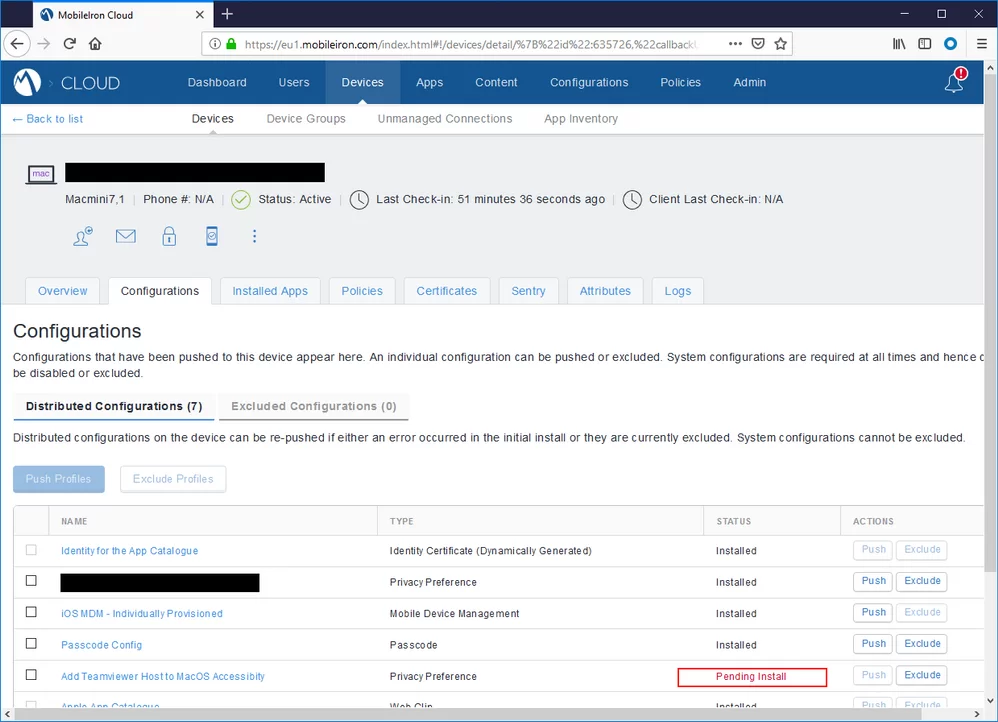The height and width of the screenshot is (722, 998).
Task: Click Exclude for Add Teamviewer Host row
Action: [x=922, y=675]
